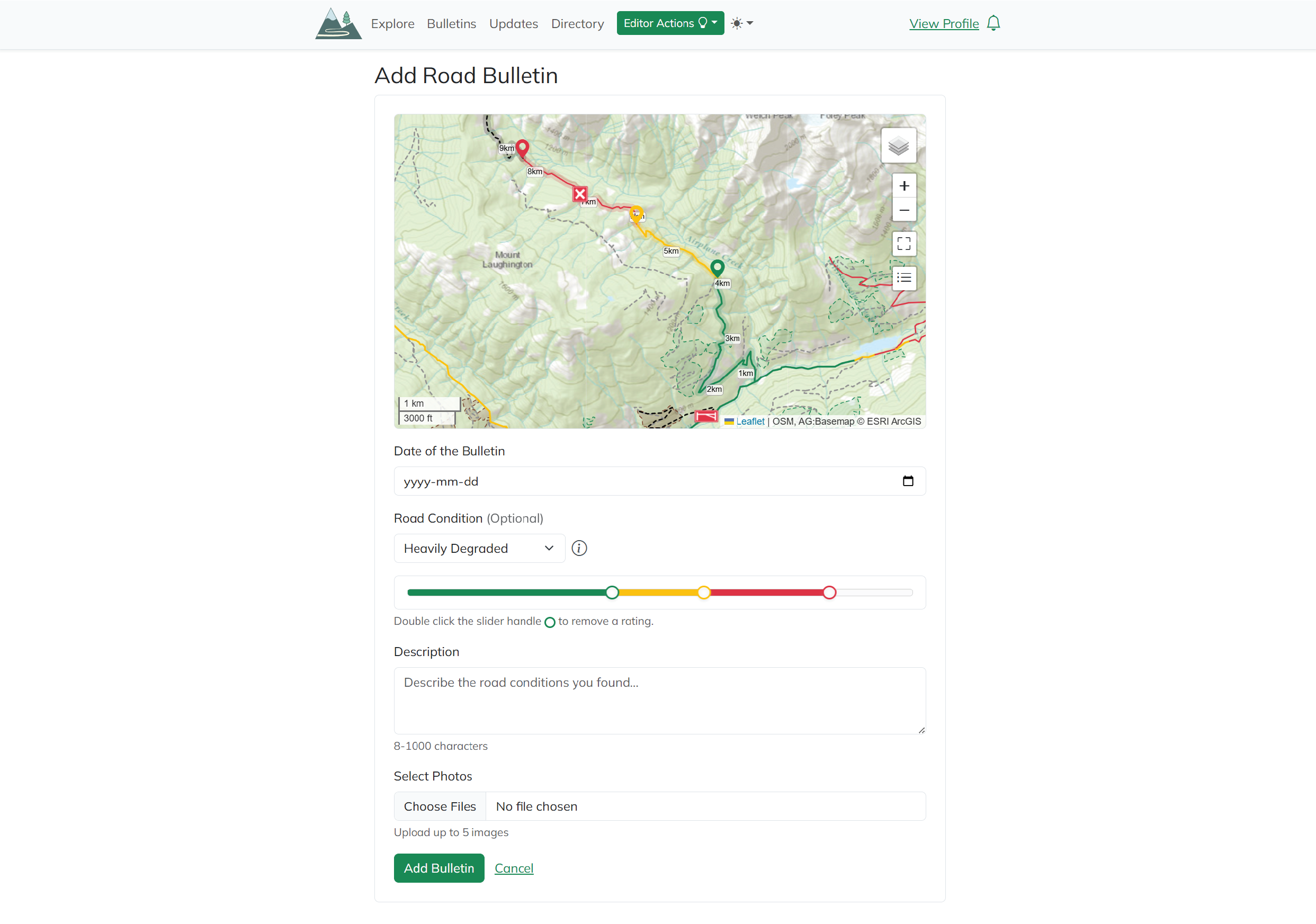This screenshot has width=1316, height=924.
Task: Expand the Editor Actions dropdown
Action: [670, 23]
